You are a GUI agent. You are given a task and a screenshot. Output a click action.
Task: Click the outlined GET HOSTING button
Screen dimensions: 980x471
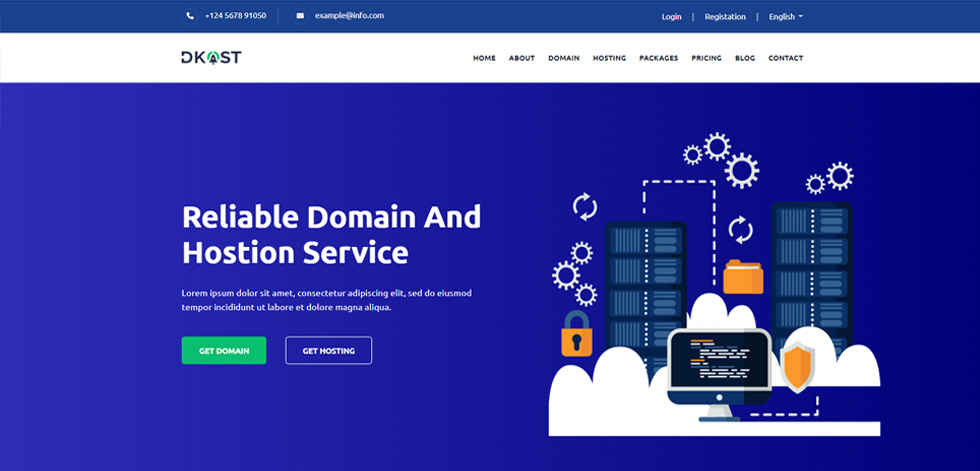329,350
